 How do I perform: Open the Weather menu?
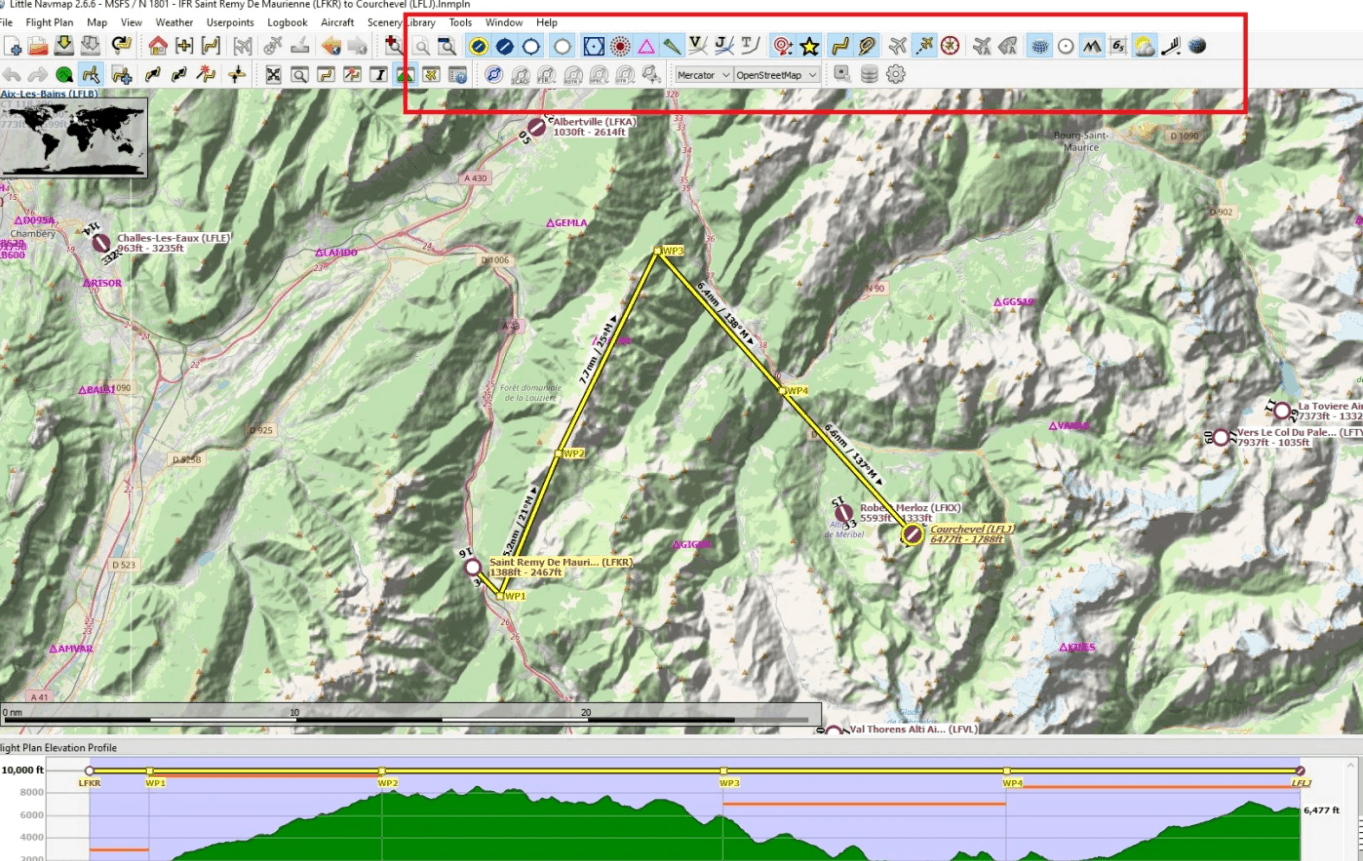tap(174, 22)
